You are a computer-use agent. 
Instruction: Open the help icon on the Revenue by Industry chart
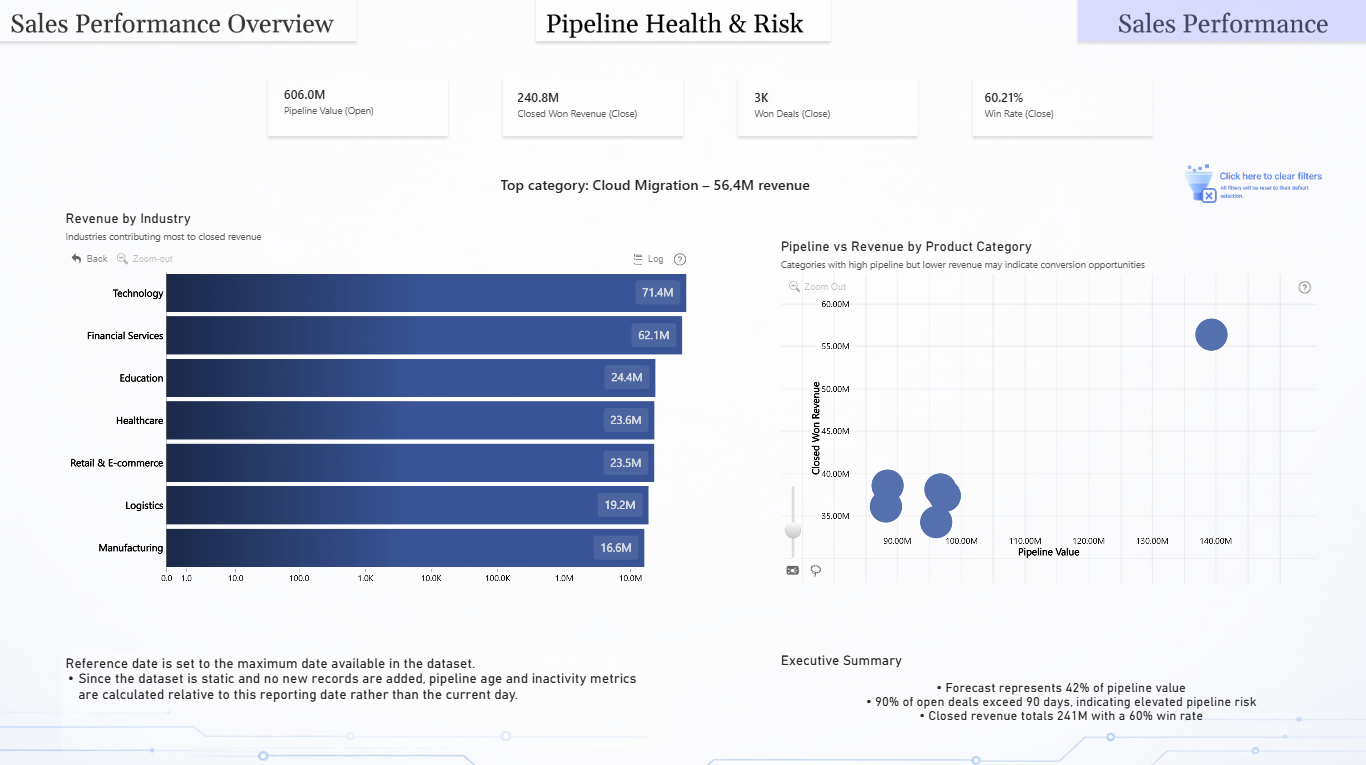pyautogui.click(x=680, y=259)
